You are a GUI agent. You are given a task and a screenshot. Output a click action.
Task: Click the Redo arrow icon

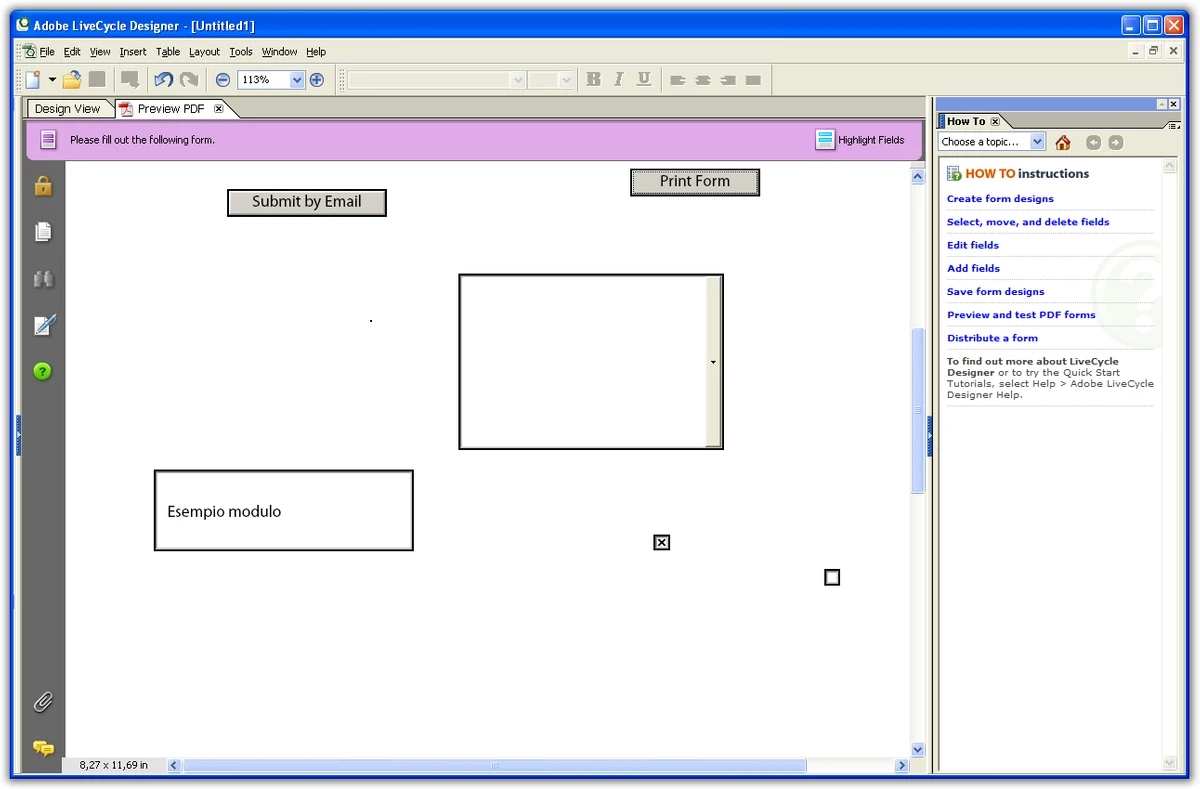pos(189,80)
